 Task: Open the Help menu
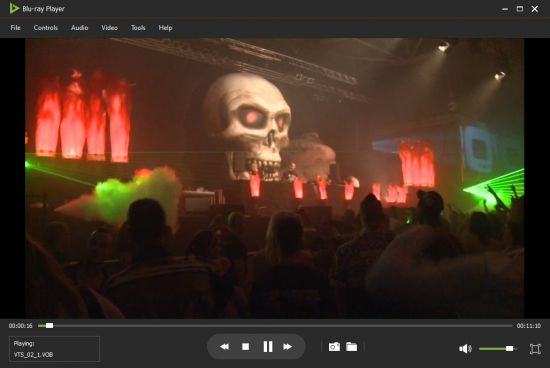click(165, 28)
